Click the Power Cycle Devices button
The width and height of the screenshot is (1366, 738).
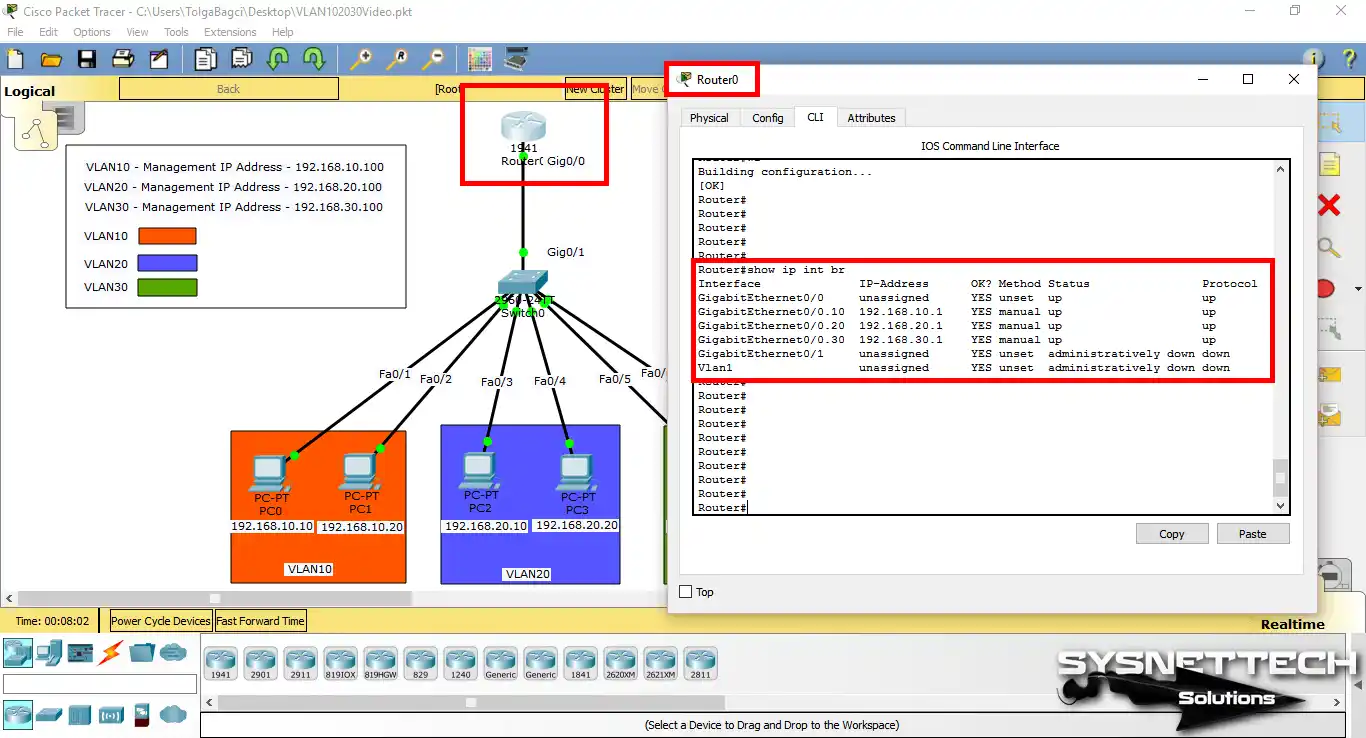tap(159, 620)
